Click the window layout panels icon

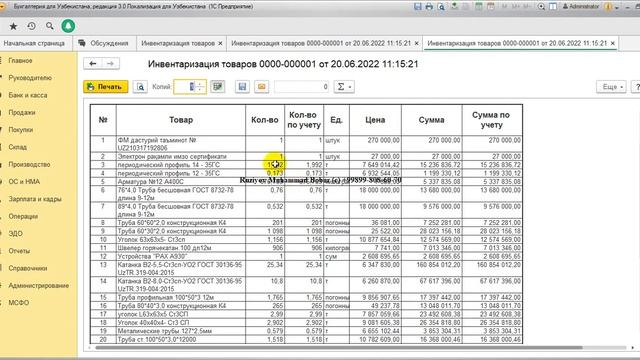tap(553, 7)
